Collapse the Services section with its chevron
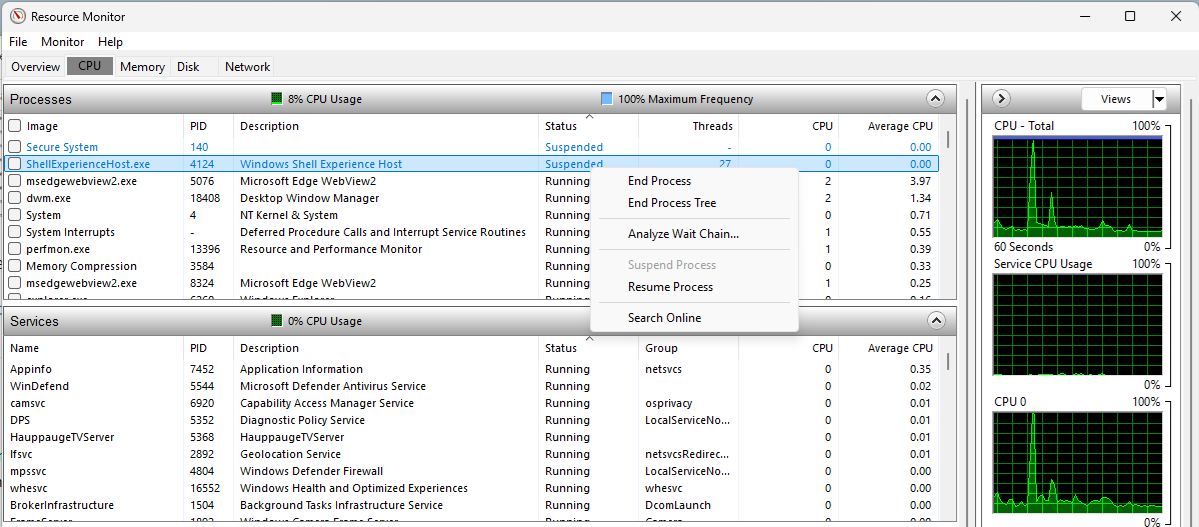This screenshot has width=1199, height=527. pyautogui.click(x=934, y=320)
